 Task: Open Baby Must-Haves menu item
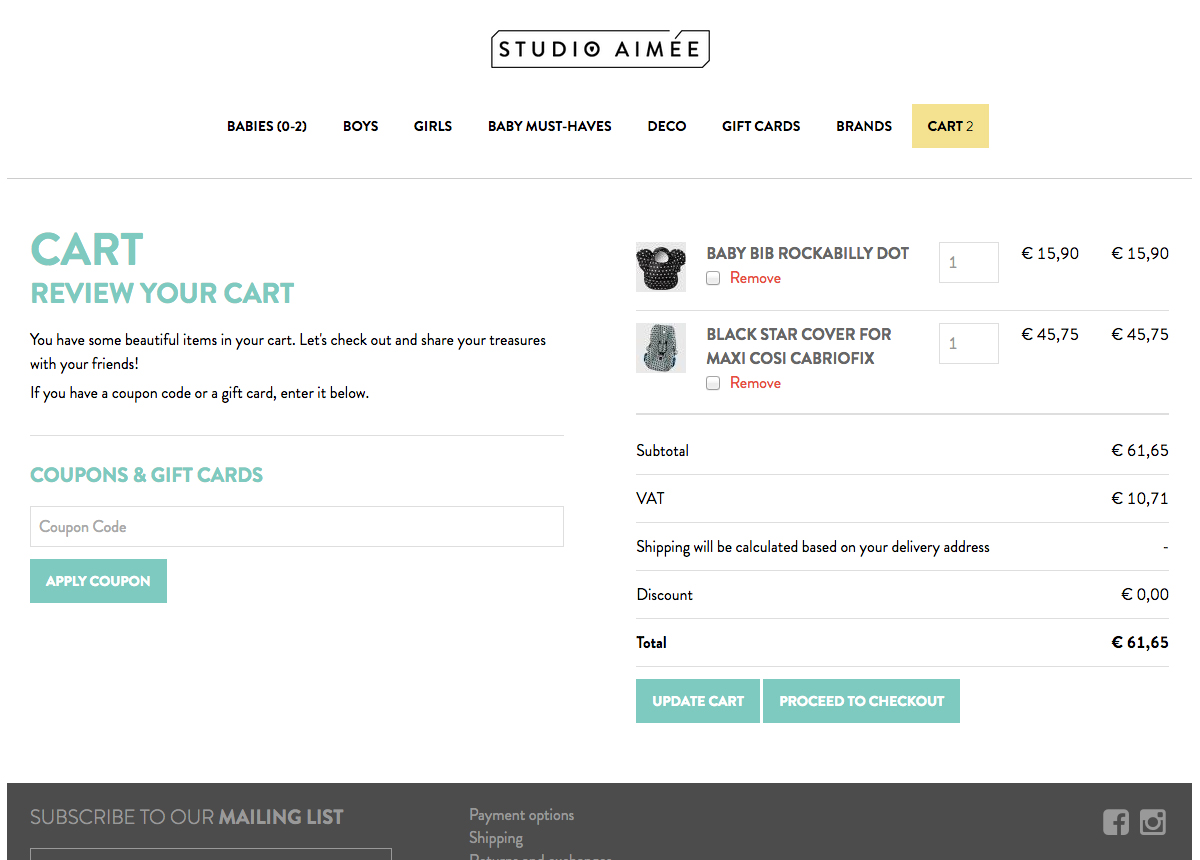[550, 126]
